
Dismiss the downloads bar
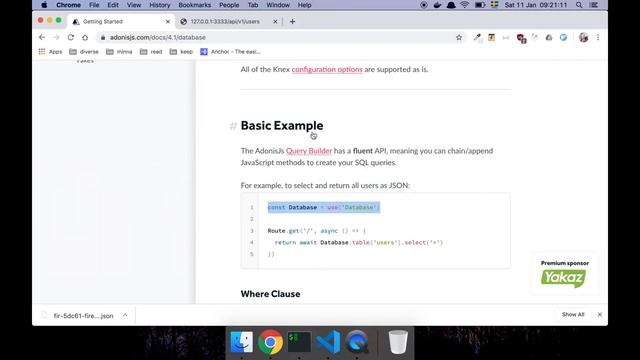(600, 315)
